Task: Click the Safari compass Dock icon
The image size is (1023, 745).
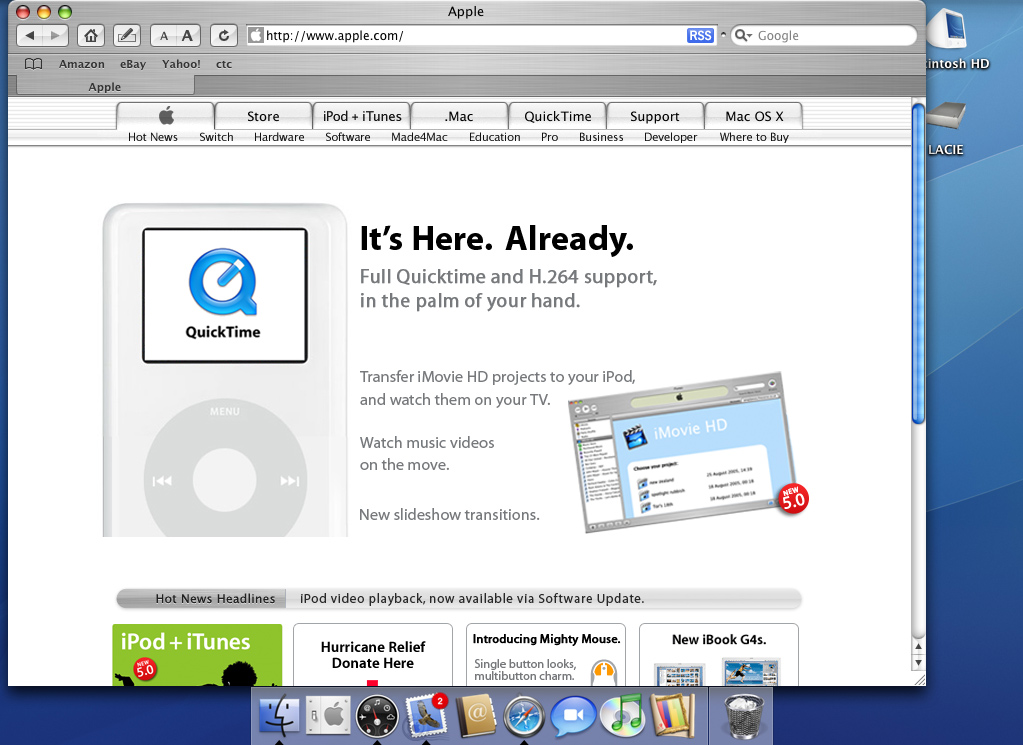Action: click(x=524, y=717)
